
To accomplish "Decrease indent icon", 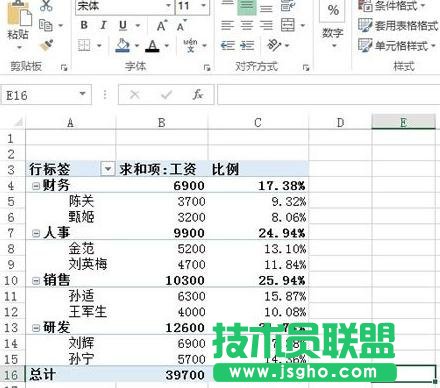I will [x=228, y=45].
